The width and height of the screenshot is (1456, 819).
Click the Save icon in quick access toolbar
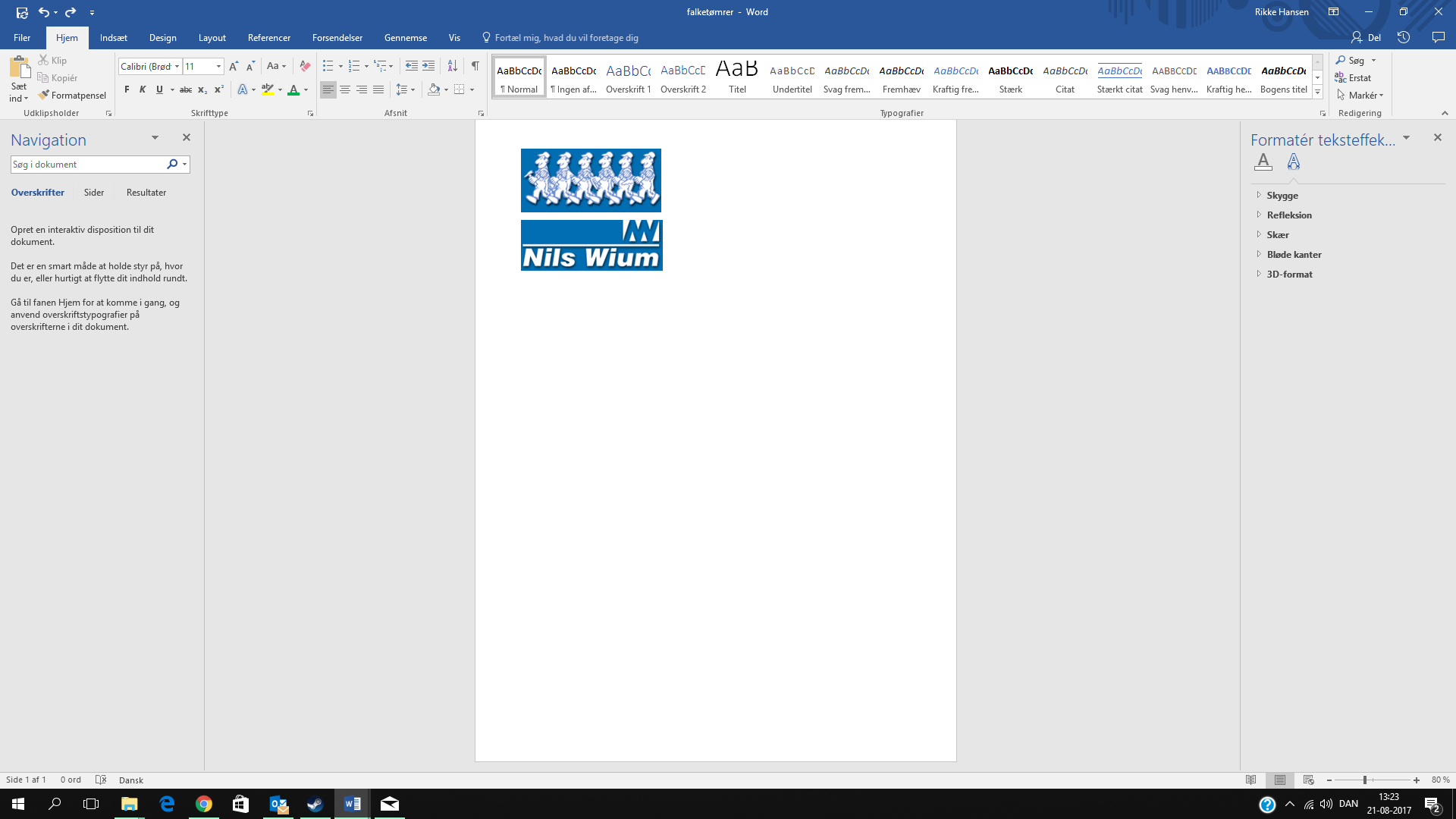(22, 12)
